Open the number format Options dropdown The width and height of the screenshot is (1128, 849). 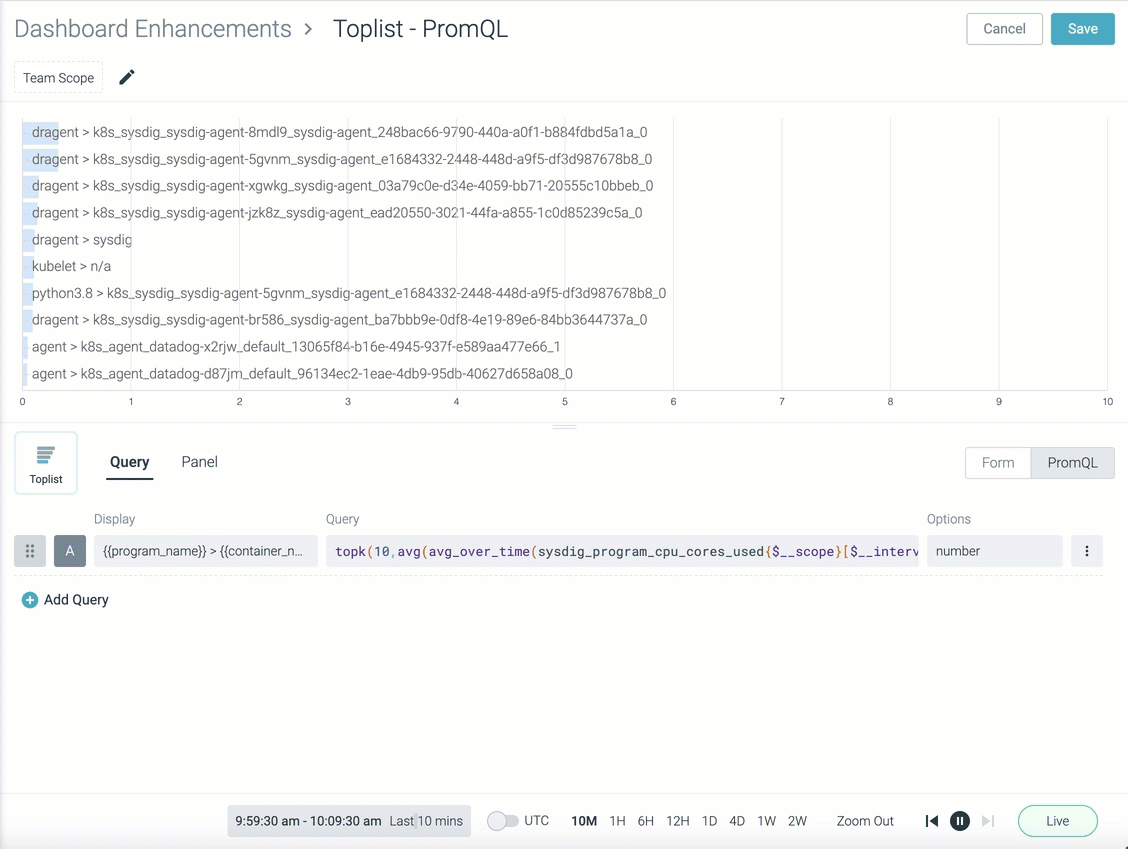click(994, 551)
